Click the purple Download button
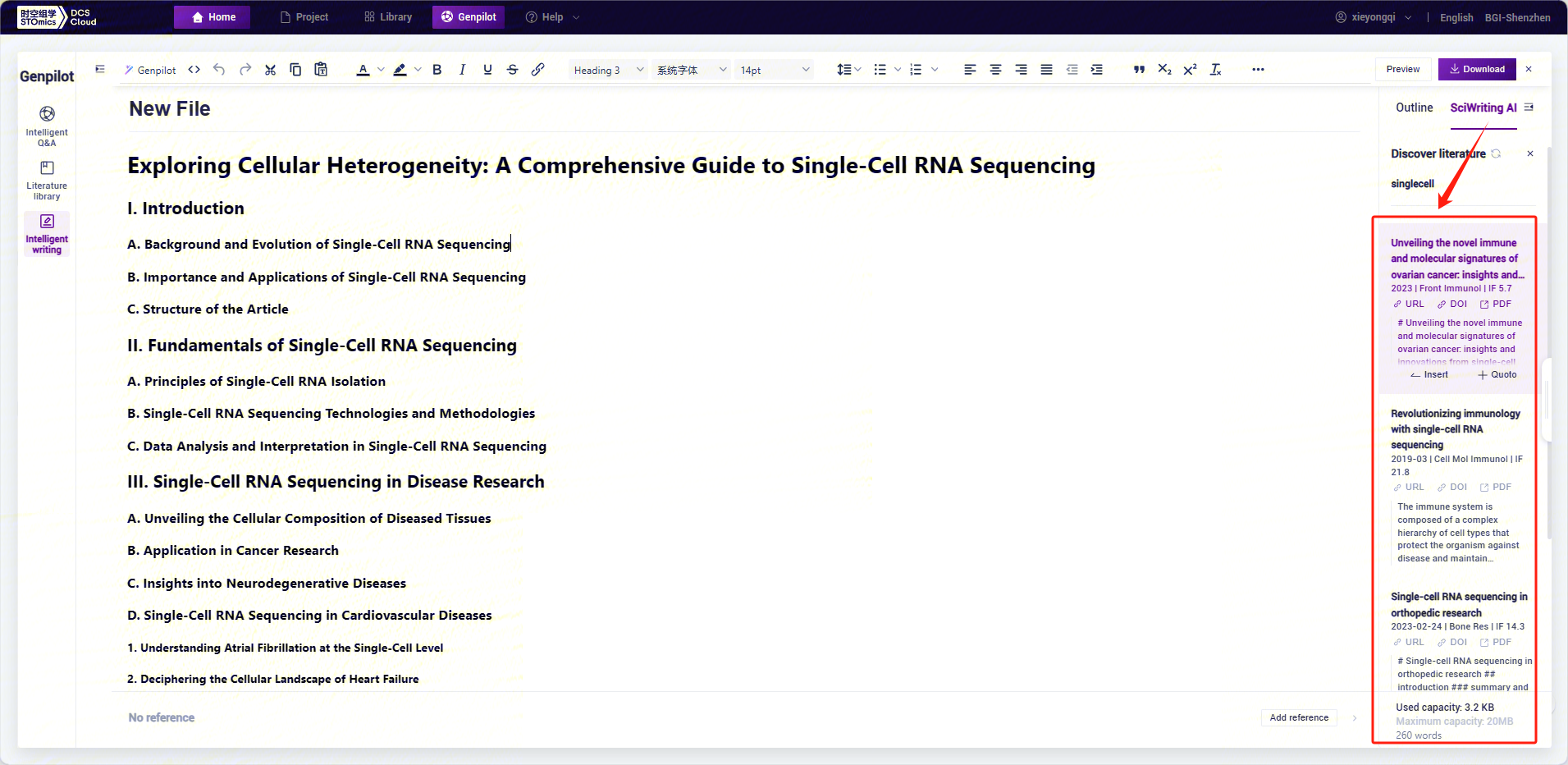The height and width of the screenshot is (765, 1568). 1476,69
